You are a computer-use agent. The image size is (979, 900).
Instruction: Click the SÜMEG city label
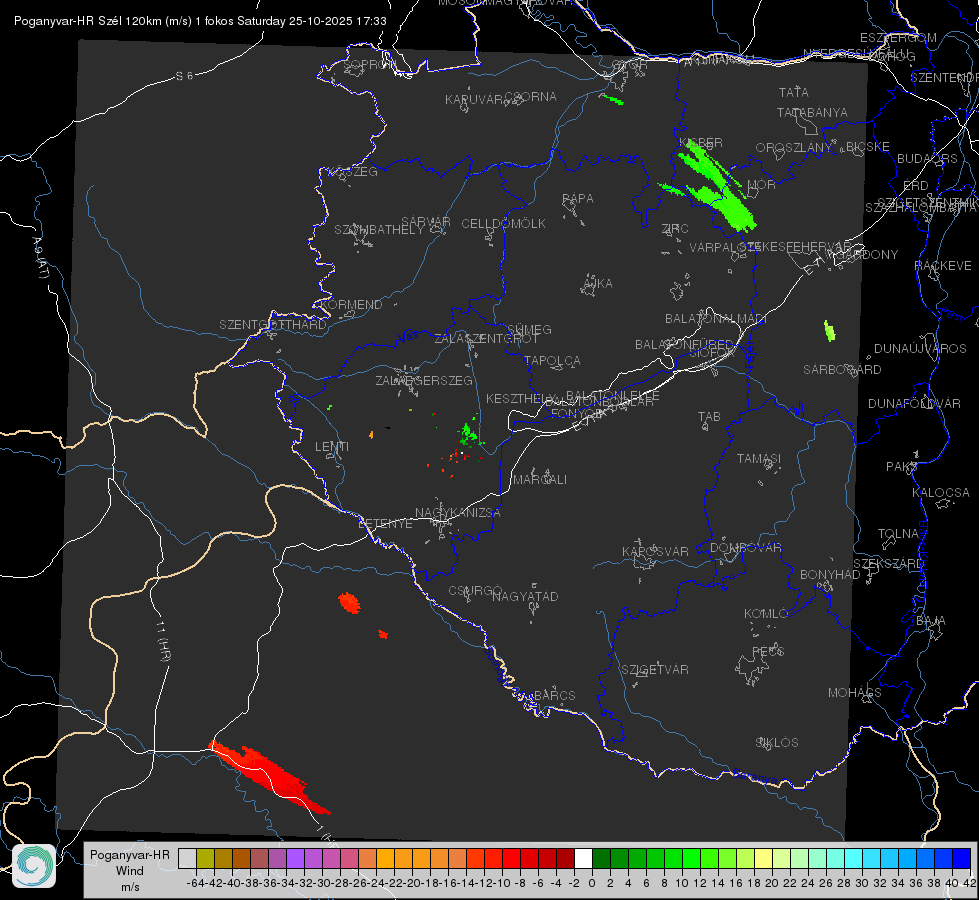click(x=529, y=329)
